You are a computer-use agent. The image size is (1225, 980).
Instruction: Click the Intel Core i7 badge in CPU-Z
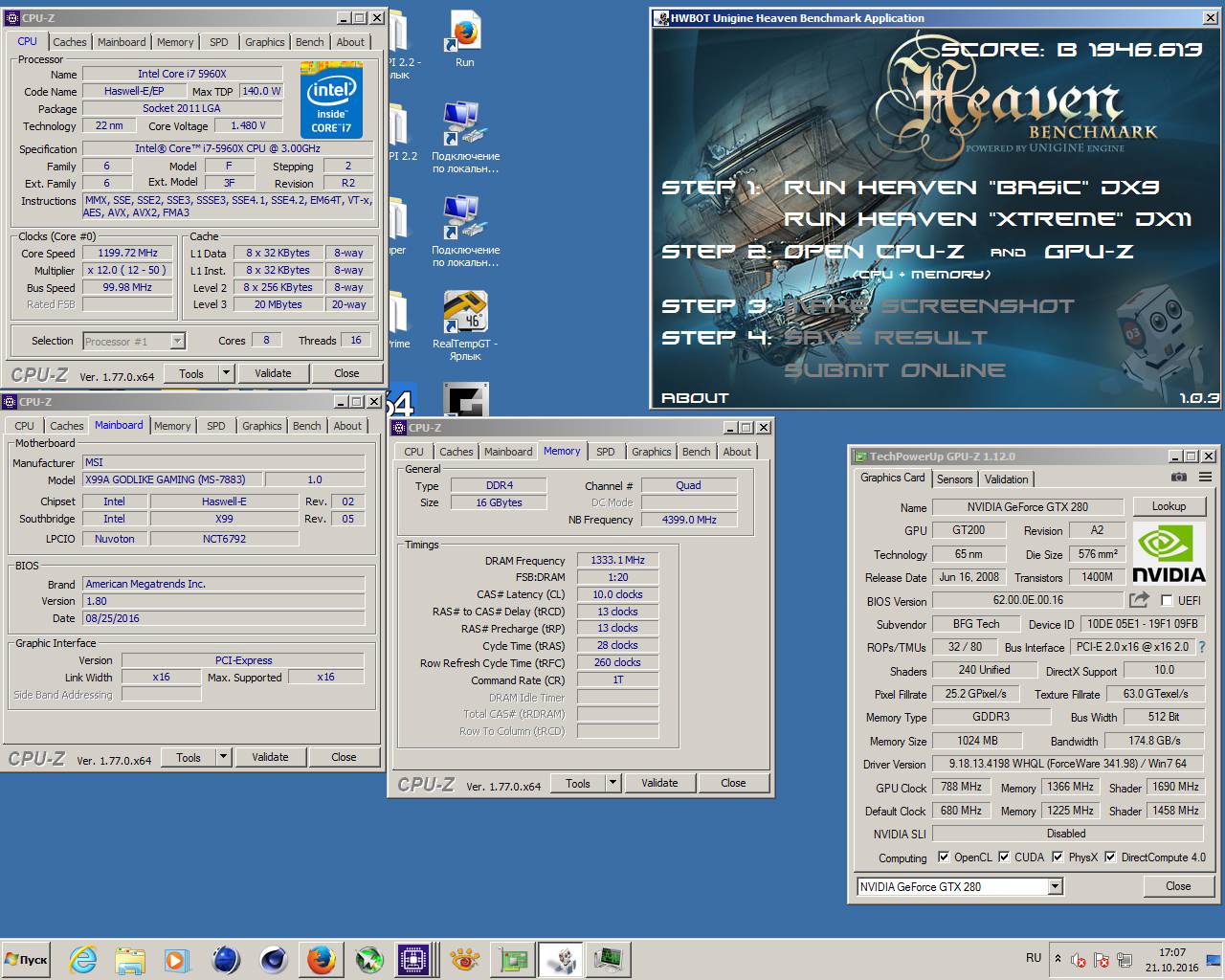pyautogui.click(x=331, y=100)
